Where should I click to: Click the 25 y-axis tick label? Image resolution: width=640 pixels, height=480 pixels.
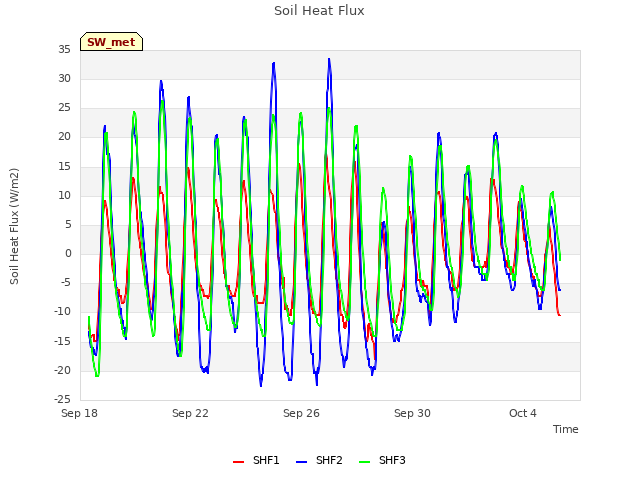tap(64, 108)
